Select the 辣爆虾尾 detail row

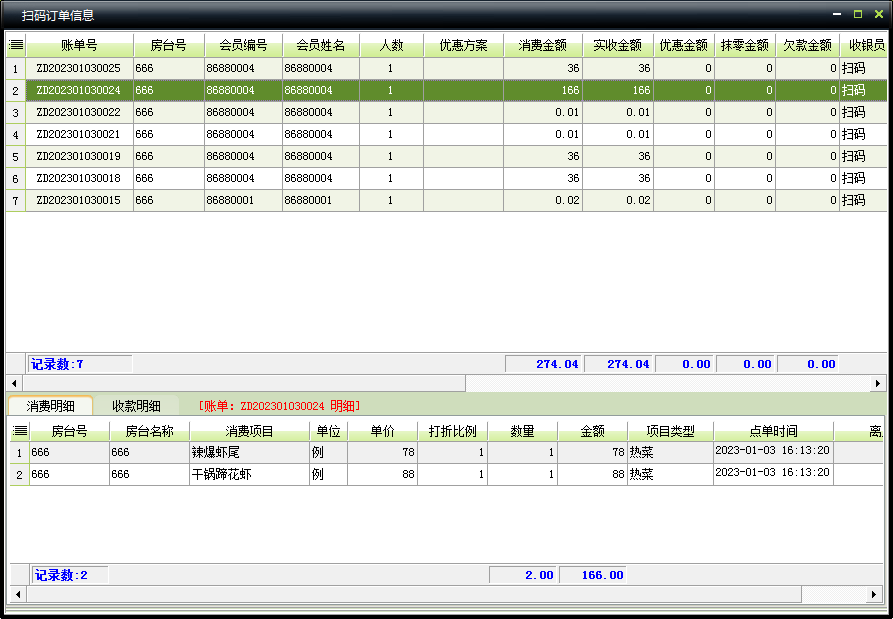click(446, 453)
